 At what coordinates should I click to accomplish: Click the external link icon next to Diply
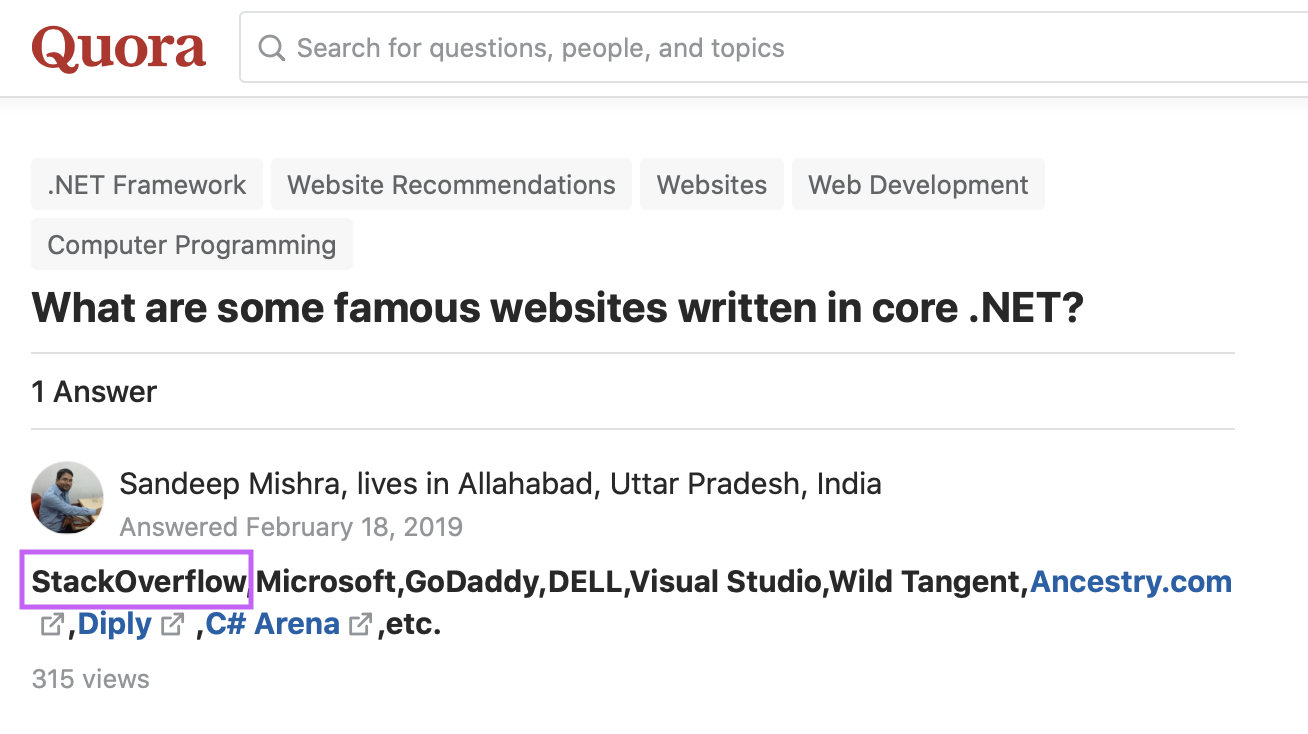coord(172,623)
